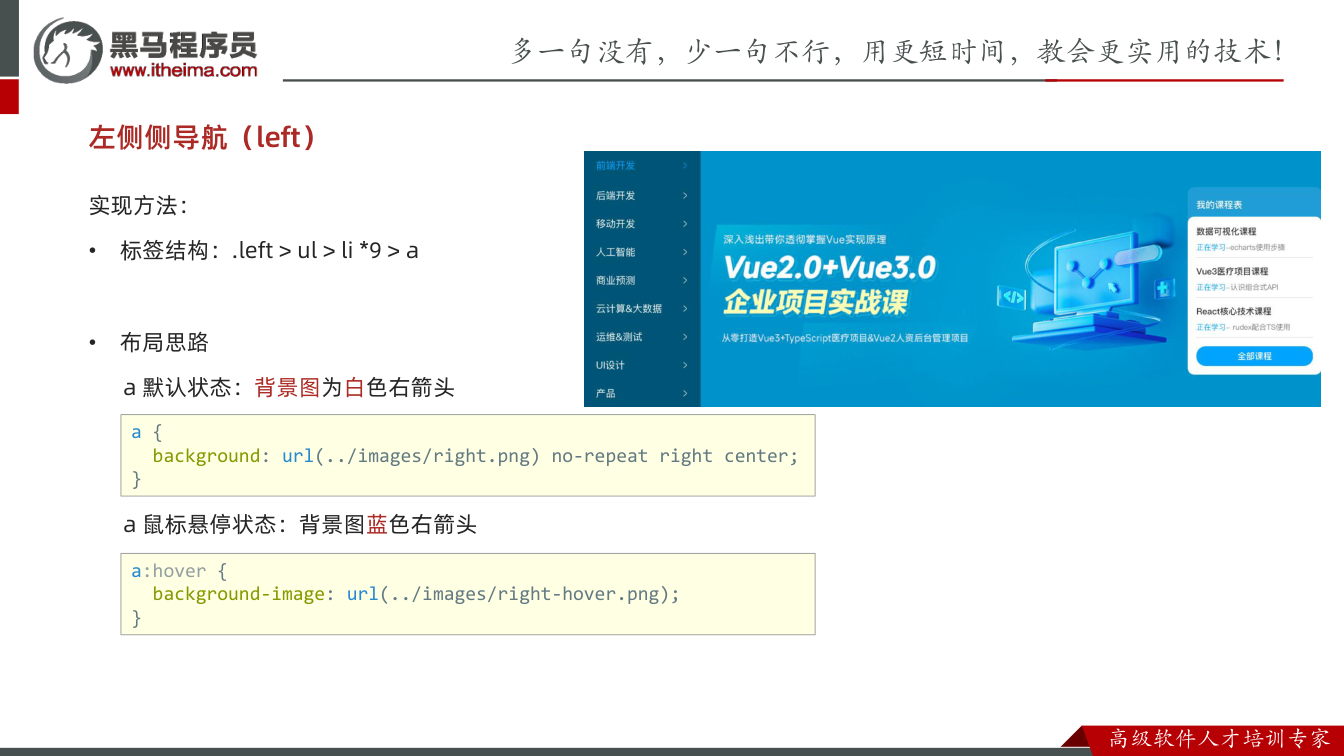Expand the arrow beside UI设计
Image resolution: width=1344 pixels, height=756 pixels.
point(685,365)
